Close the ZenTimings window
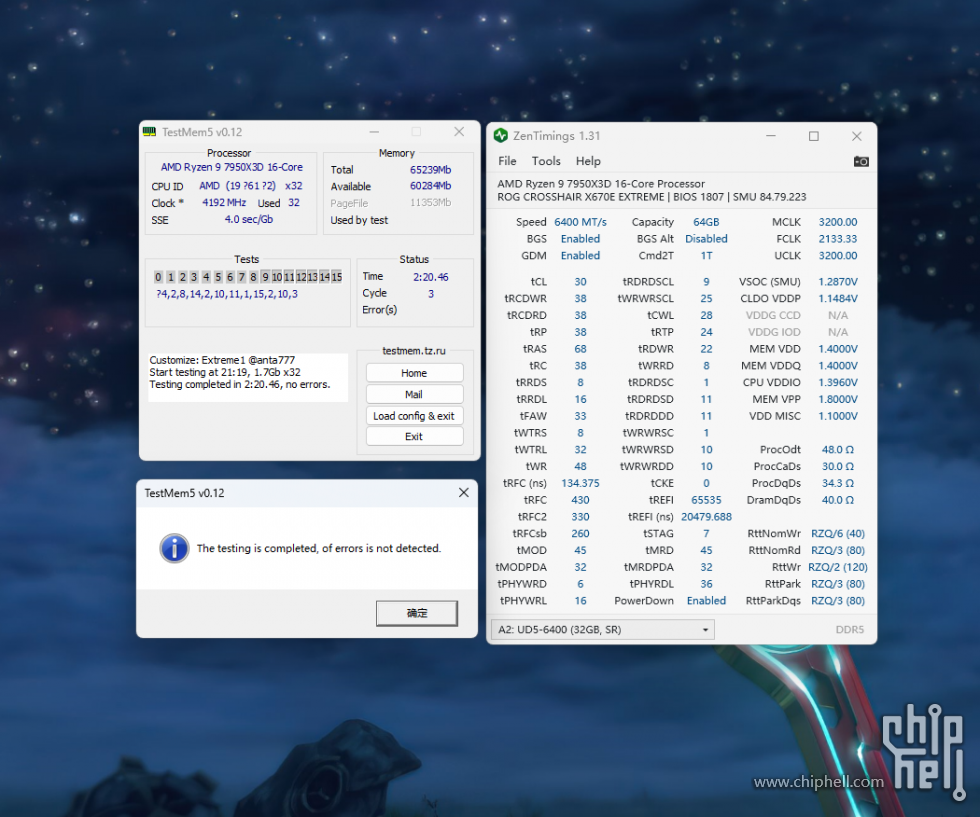This screenshot has width=980, height=817. pos(857,136)
